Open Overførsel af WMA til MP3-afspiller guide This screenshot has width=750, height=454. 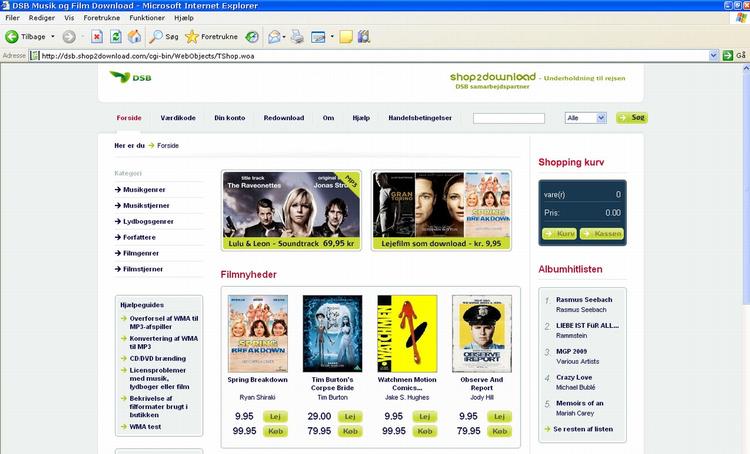[x=164, y=322]
